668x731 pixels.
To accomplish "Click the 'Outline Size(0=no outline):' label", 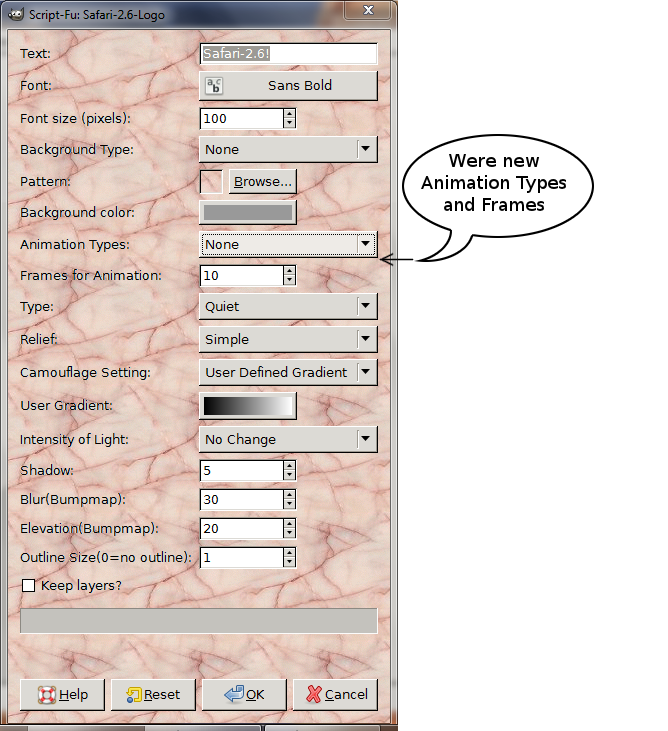I will pos(106,558).
